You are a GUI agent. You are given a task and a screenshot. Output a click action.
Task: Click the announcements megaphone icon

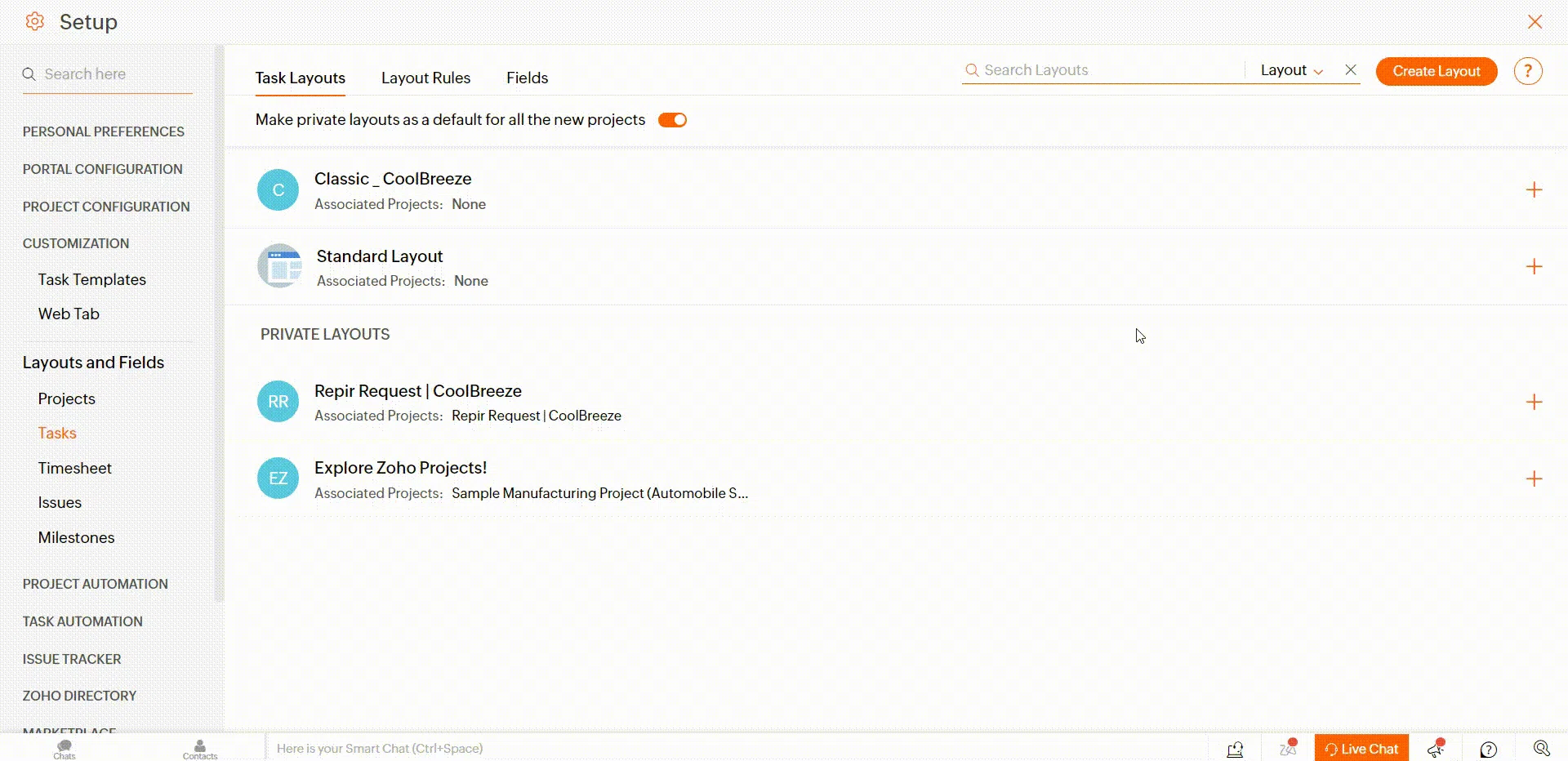1436,749
